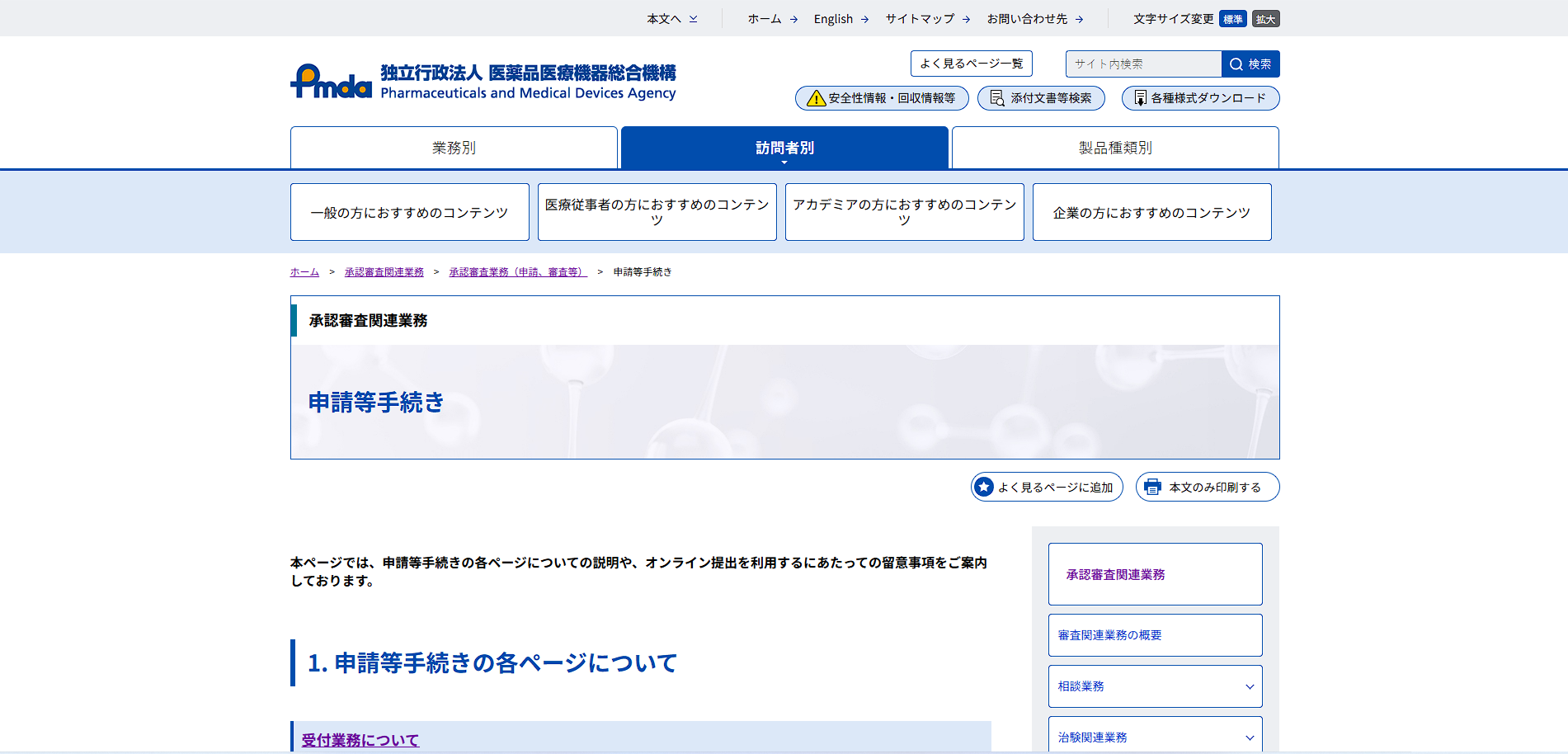This screenshot has width=1568, height=754.
Task: Set text size to 標準
Action: pos(1232,19)
